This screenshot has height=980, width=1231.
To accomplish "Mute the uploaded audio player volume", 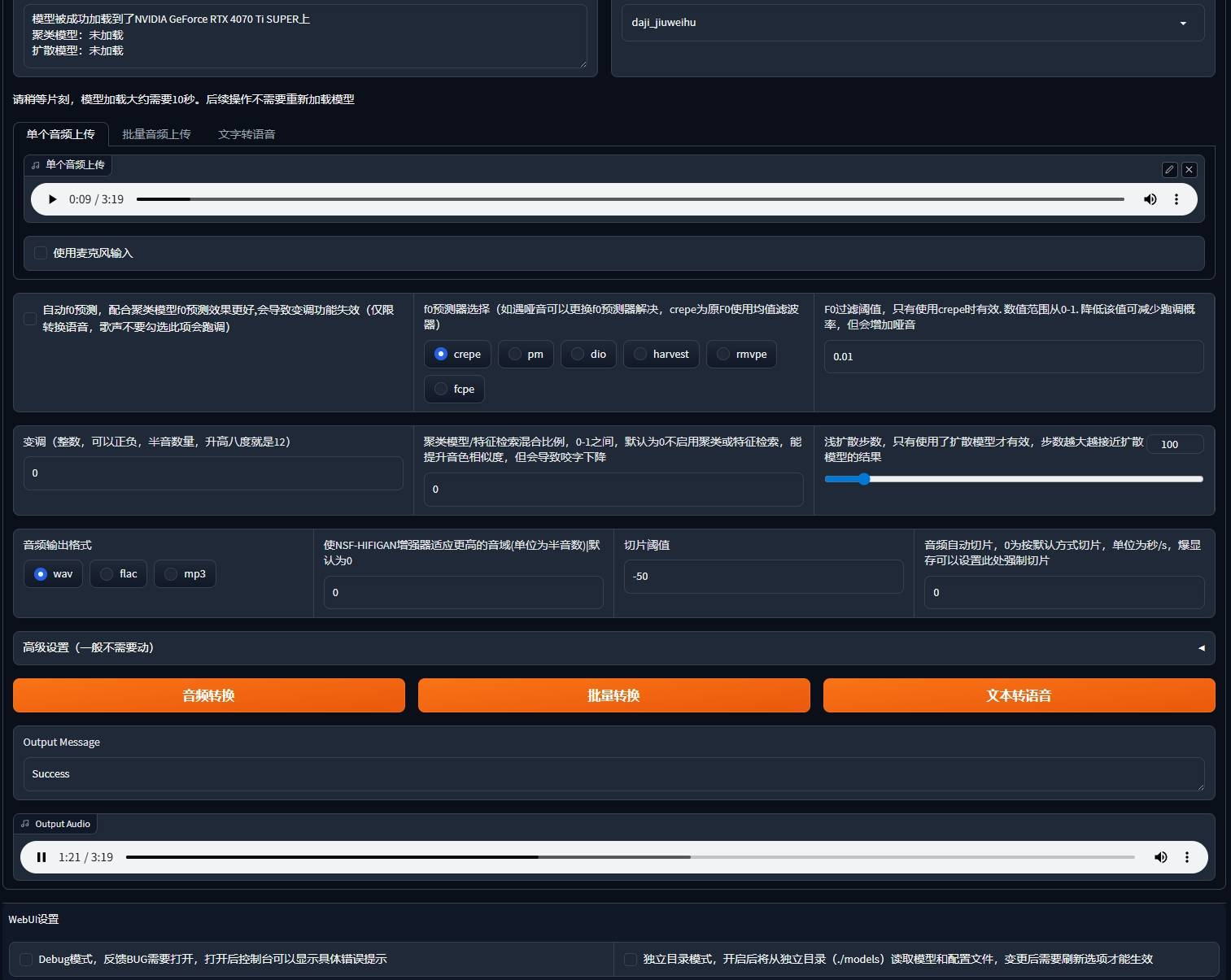I will coord(1150,199).
